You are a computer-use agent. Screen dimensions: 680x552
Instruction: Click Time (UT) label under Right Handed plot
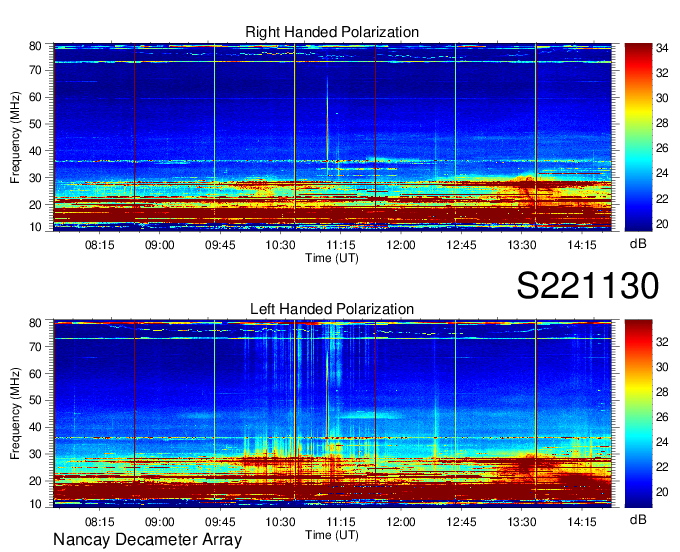[332, 258]
